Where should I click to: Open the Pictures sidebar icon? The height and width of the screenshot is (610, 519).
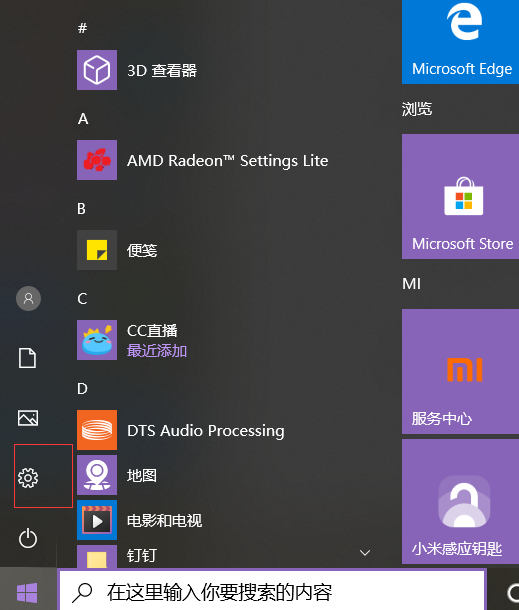pyautogui.click(x=28, y=418)
